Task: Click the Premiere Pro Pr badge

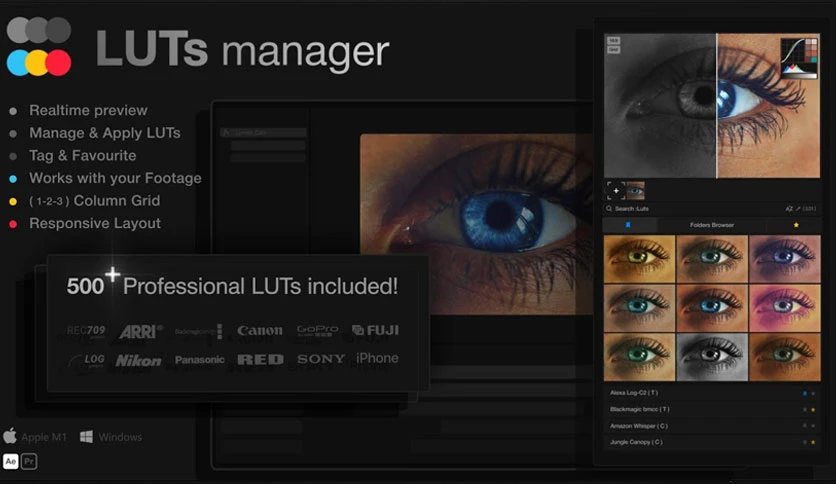Action: click(29, 462)
